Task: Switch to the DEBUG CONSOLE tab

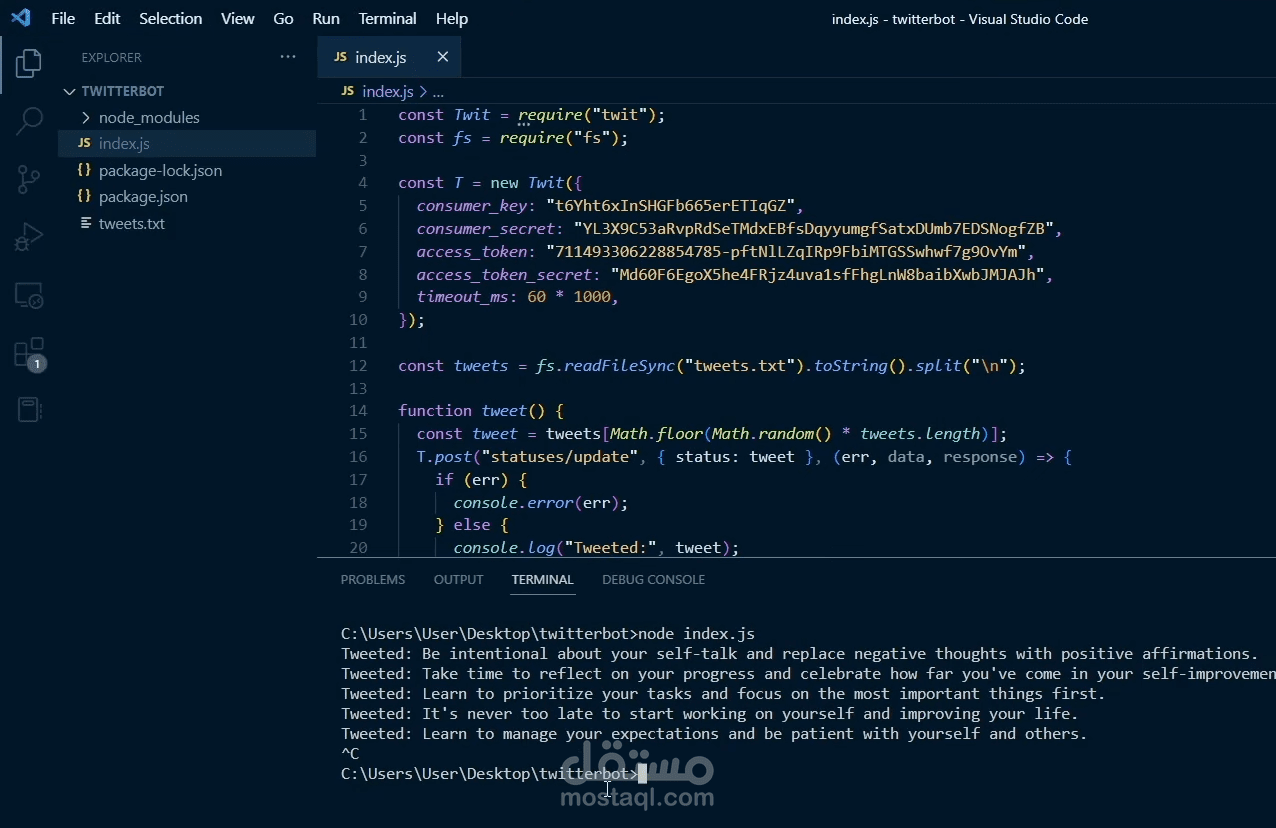Action: (653, 579)
